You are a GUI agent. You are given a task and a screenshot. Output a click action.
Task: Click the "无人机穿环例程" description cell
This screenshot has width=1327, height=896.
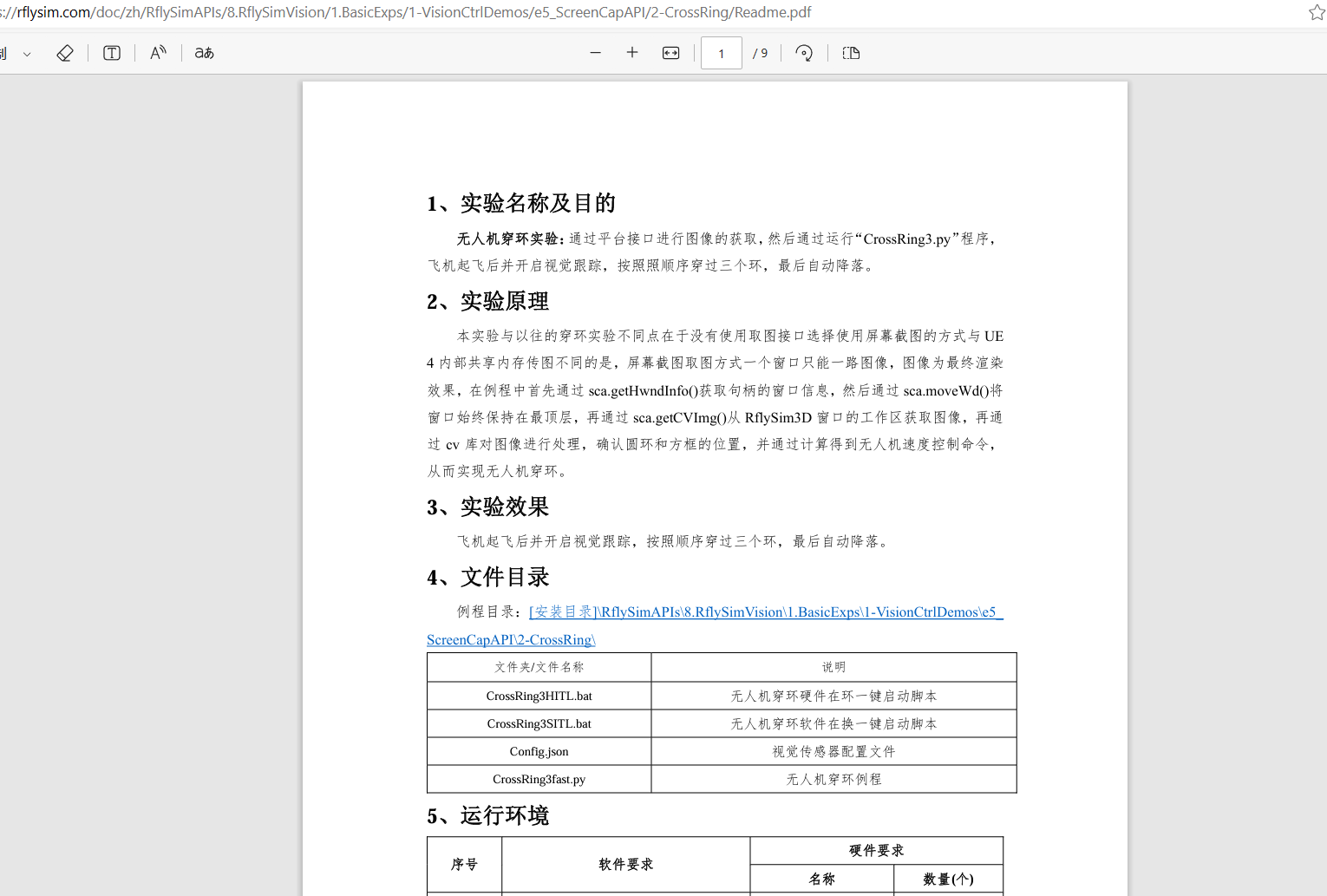(834, 779)
